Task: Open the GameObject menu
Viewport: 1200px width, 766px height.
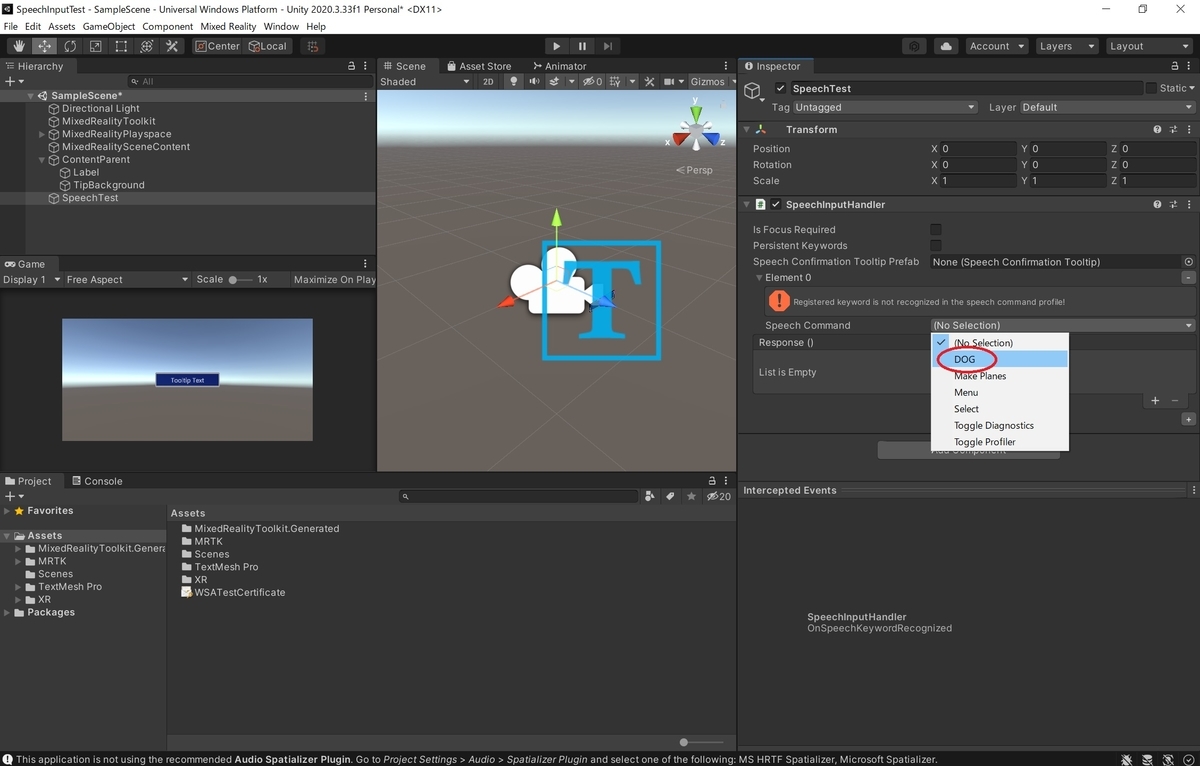Action: click(x=108, y=26)
